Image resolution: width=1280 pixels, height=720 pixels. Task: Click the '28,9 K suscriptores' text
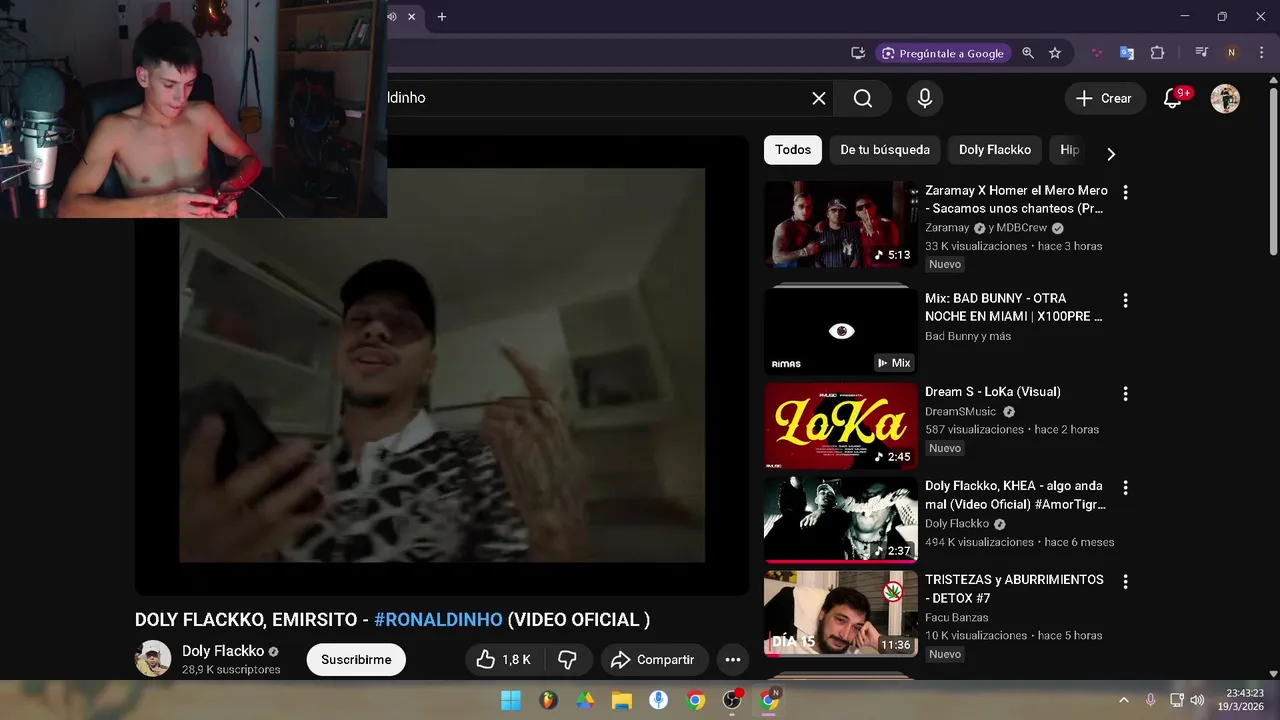[x=231, y=670]
